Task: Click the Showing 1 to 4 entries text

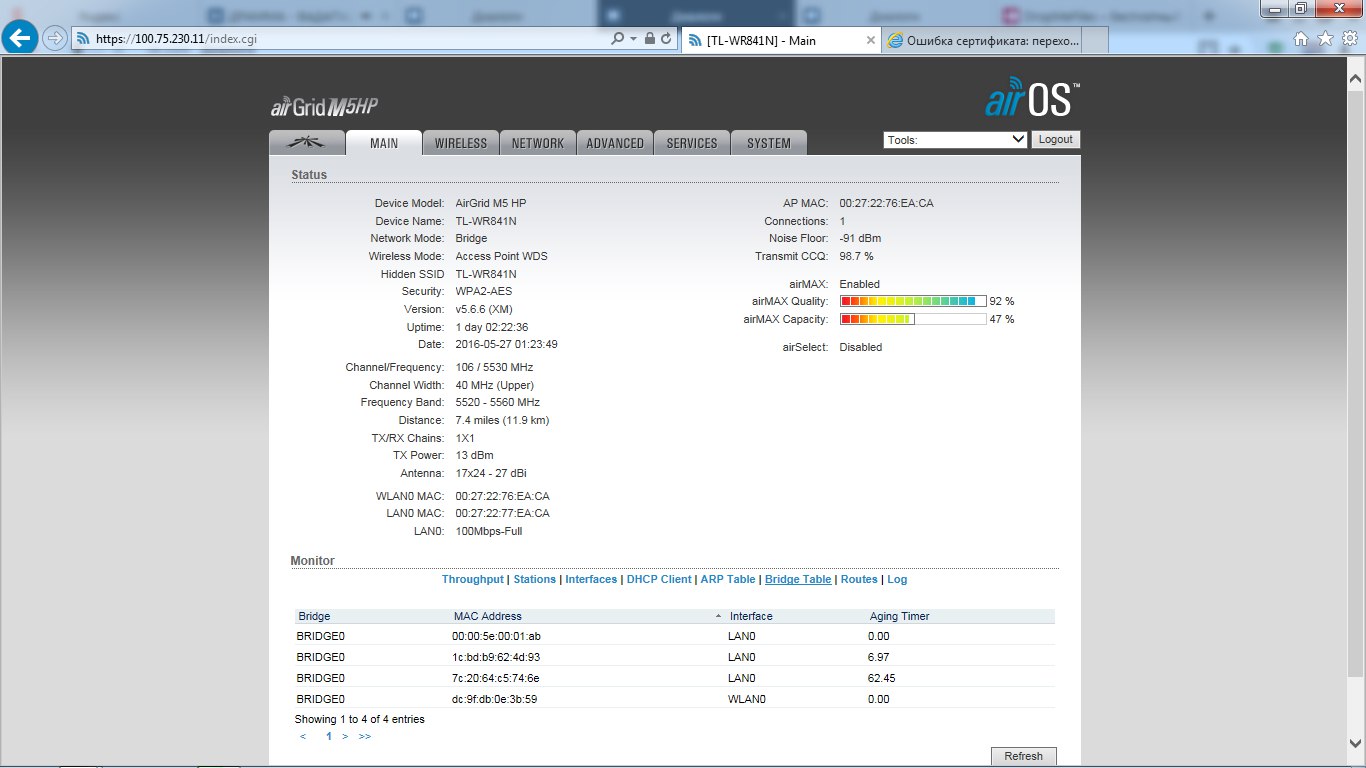Action: pos(359,719)
